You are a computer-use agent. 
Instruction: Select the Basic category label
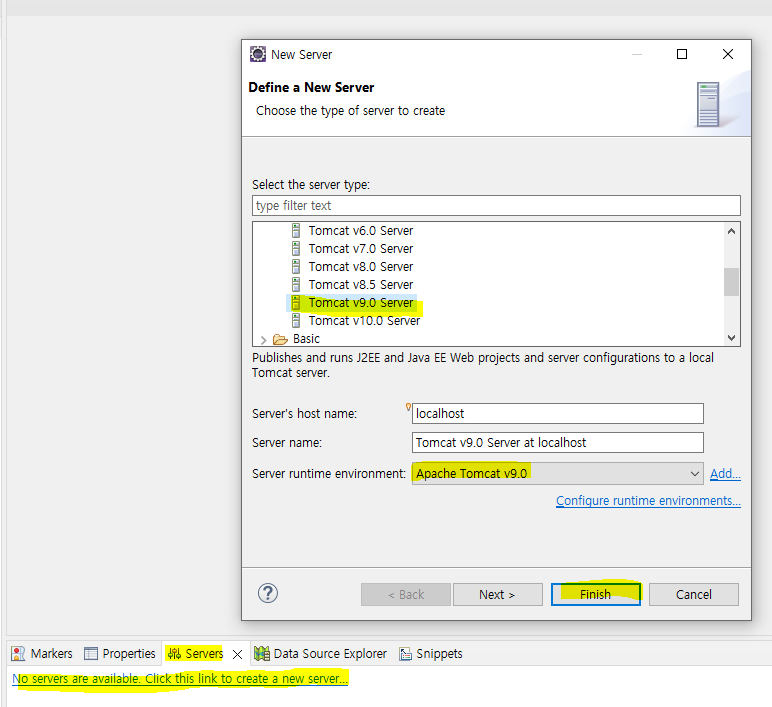[306, 339]
